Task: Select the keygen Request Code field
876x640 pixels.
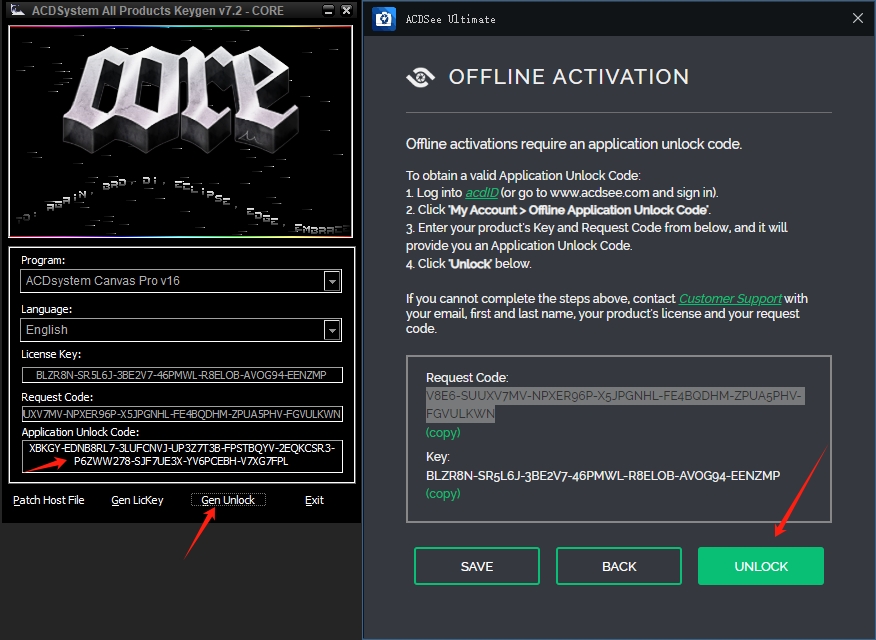Action: point(181,414)
